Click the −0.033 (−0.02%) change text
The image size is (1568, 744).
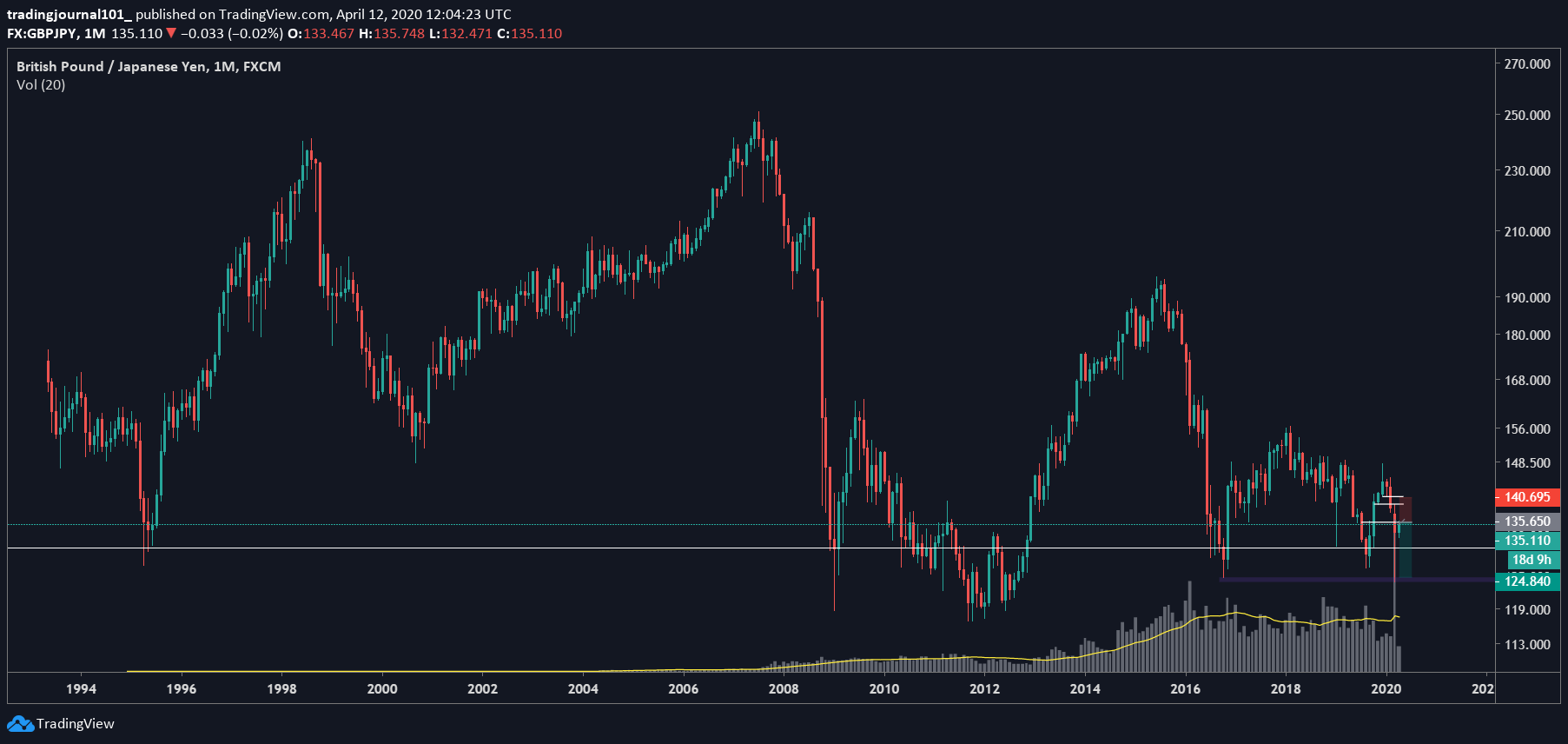231,33
